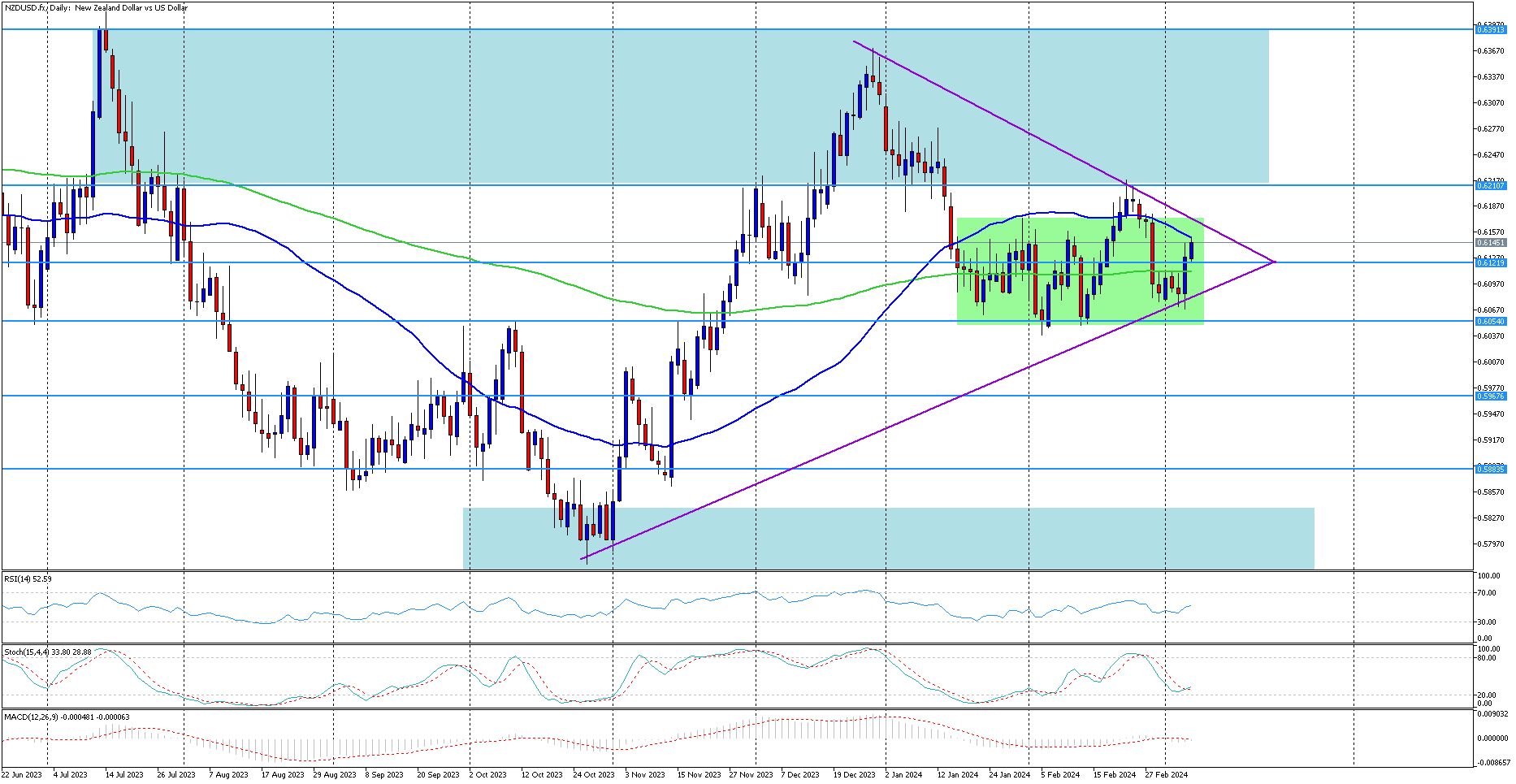Image resolution: width=1516 pixels, height=784 pixels.
Task: Click the 24 Oct 2023 date label
Action: (x=594, y=775)
